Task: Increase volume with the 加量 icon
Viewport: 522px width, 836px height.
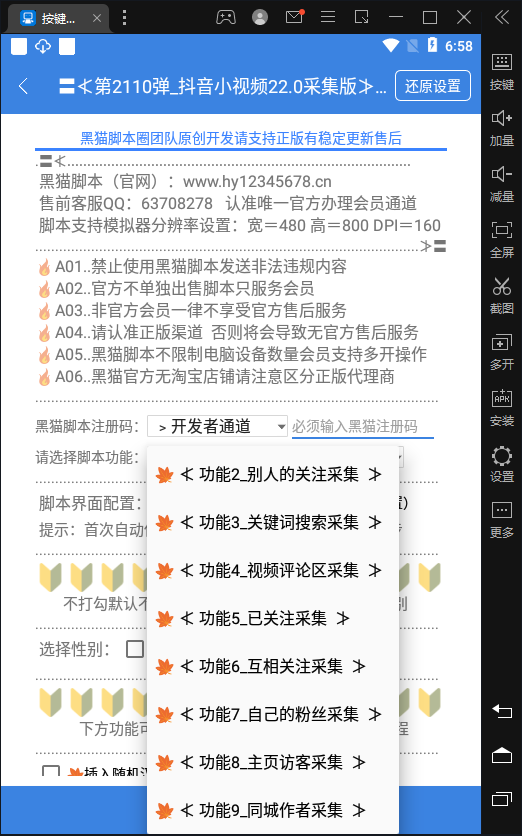Action: pyautogui.click(x=501, y=127)
